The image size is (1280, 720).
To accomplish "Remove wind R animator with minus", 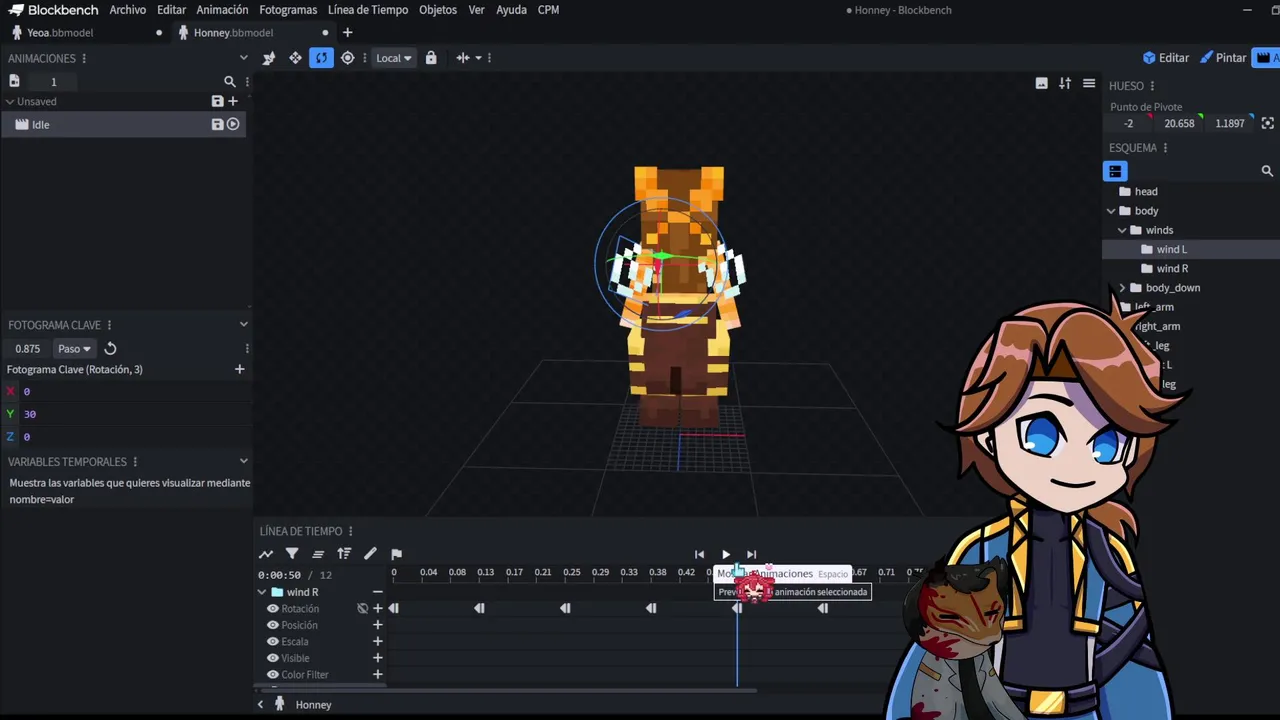I will coord(377,592).
